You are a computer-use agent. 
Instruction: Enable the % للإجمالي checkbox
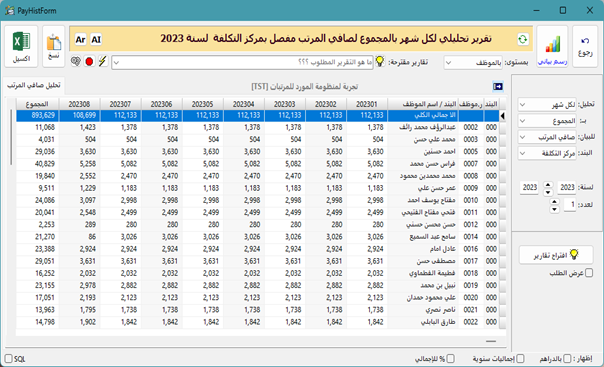(450, 359)
